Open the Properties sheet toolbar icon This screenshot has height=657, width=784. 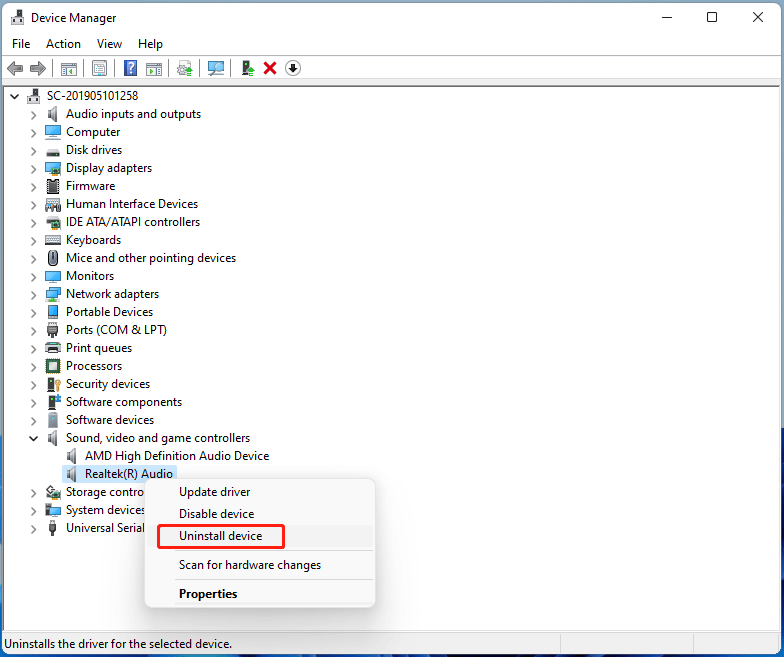pyautogui.click(x=100, y=68)
